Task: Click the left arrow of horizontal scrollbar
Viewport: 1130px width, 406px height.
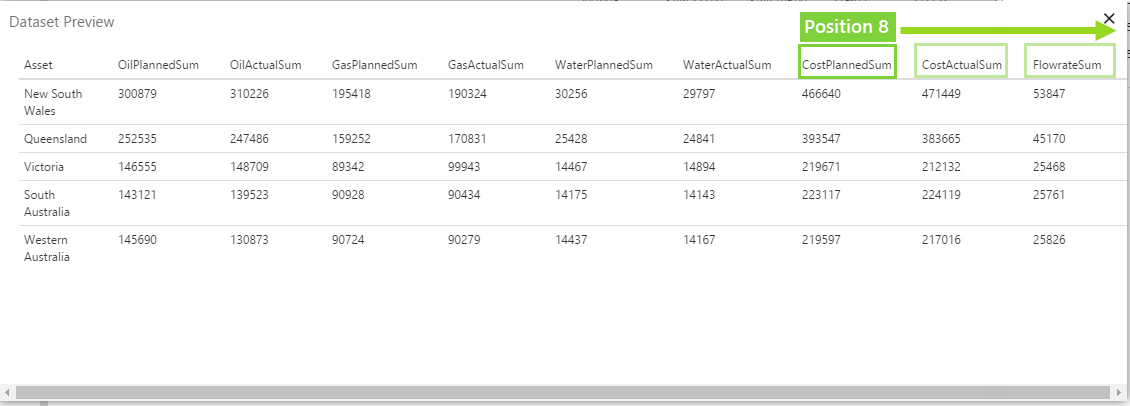Action: pos(8,392)
